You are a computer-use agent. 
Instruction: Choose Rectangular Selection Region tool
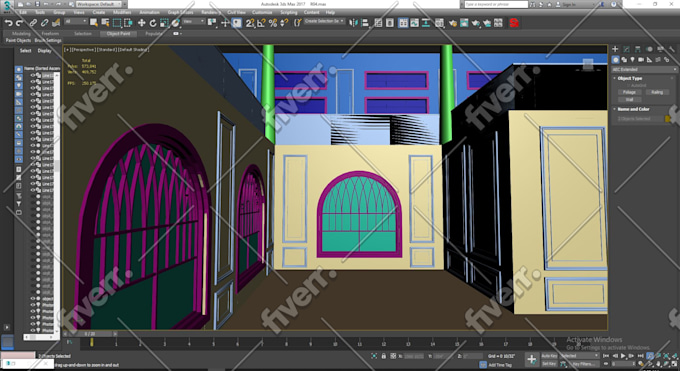[117, 23]
